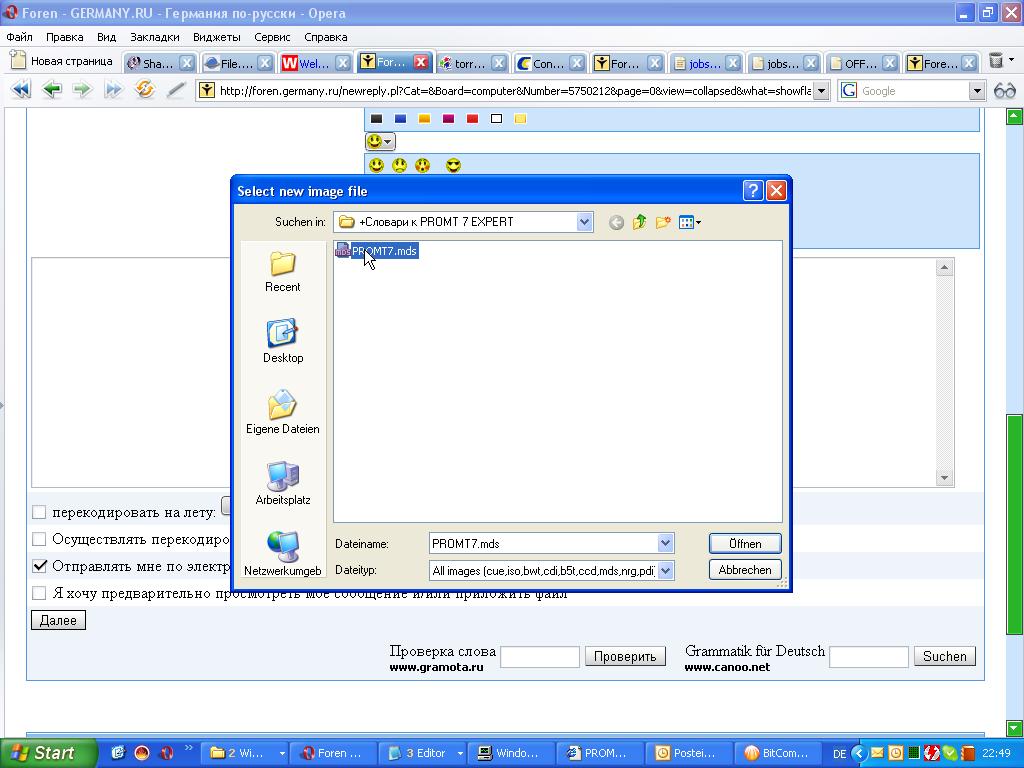
Task: Click the Далее button
Action: [58, 620]
